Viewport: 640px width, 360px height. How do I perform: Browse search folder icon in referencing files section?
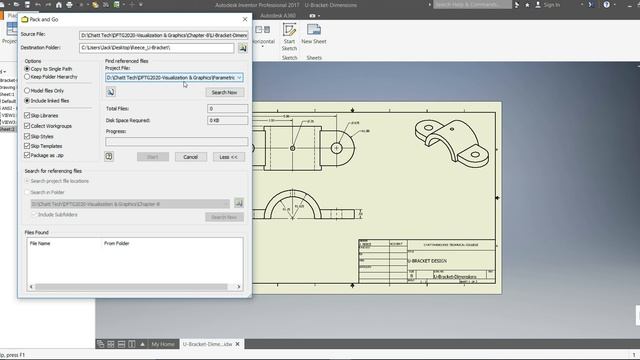point(239,203)
